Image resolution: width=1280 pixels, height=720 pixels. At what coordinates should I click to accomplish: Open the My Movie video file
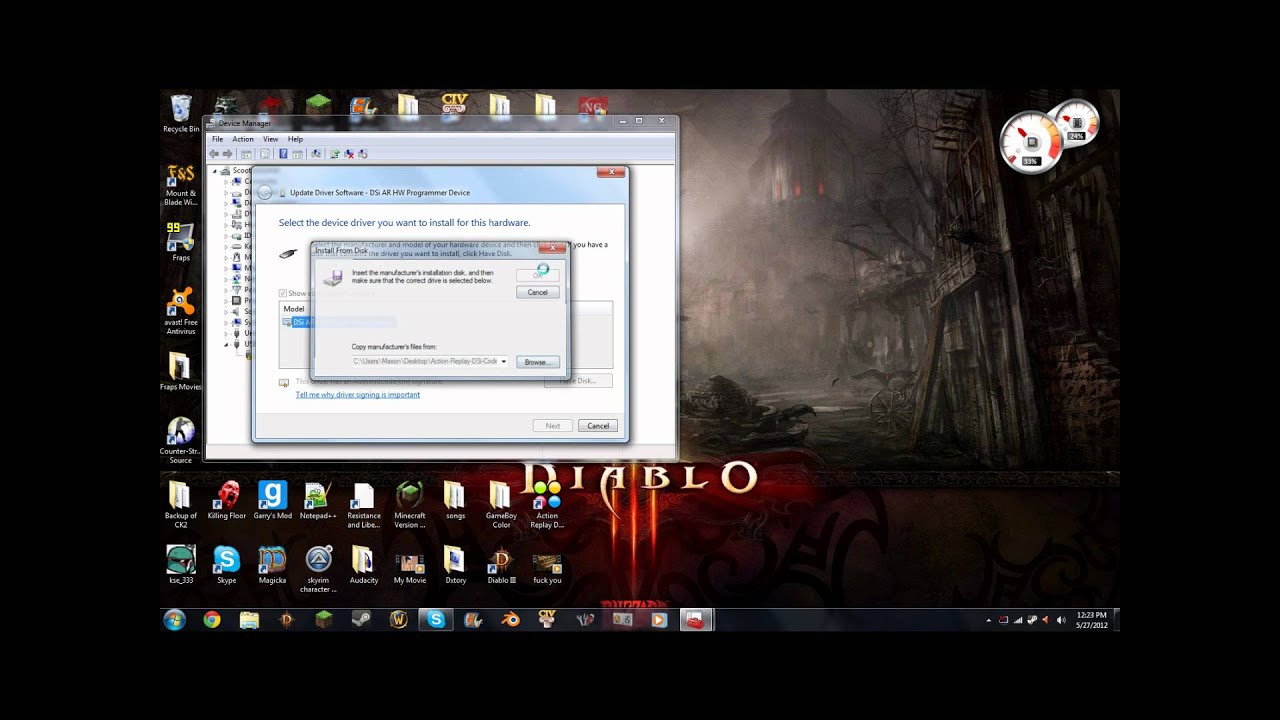click(410, 565)
